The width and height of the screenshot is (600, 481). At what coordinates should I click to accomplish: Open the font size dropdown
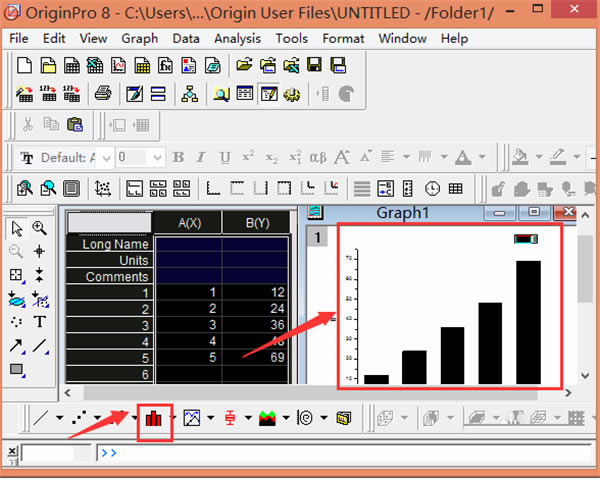point(157,158)
